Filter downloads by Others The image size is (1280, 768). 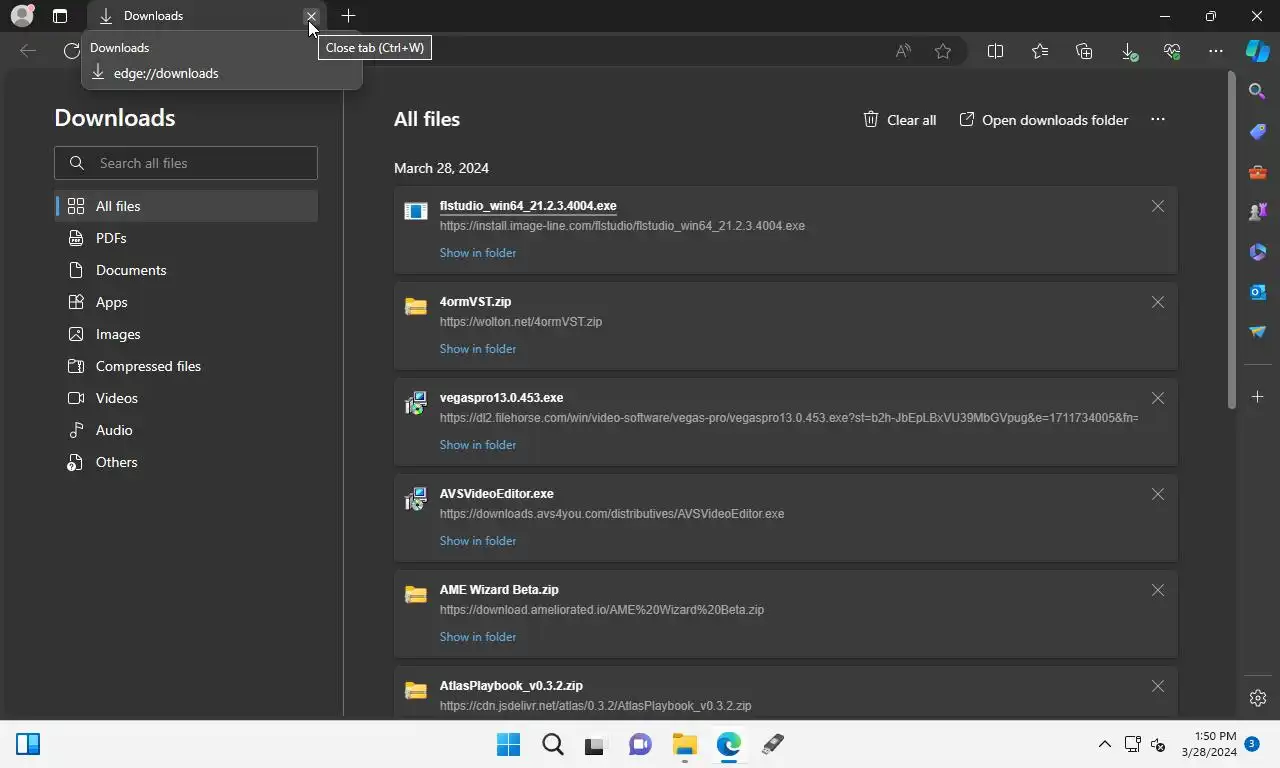tap(186, 462)
